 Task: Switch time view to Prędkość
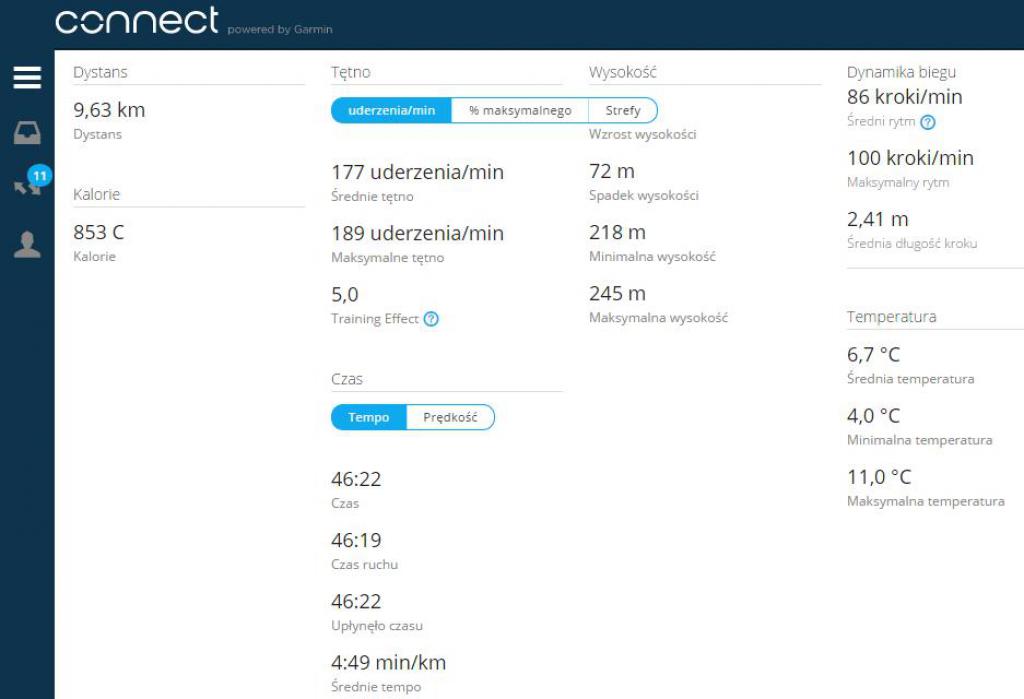[x=450, y=417]
